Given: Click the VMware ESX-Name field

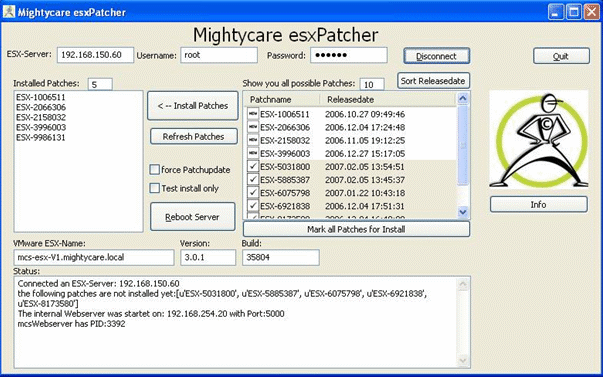Looking at the screenshot, I should point(94,257).
